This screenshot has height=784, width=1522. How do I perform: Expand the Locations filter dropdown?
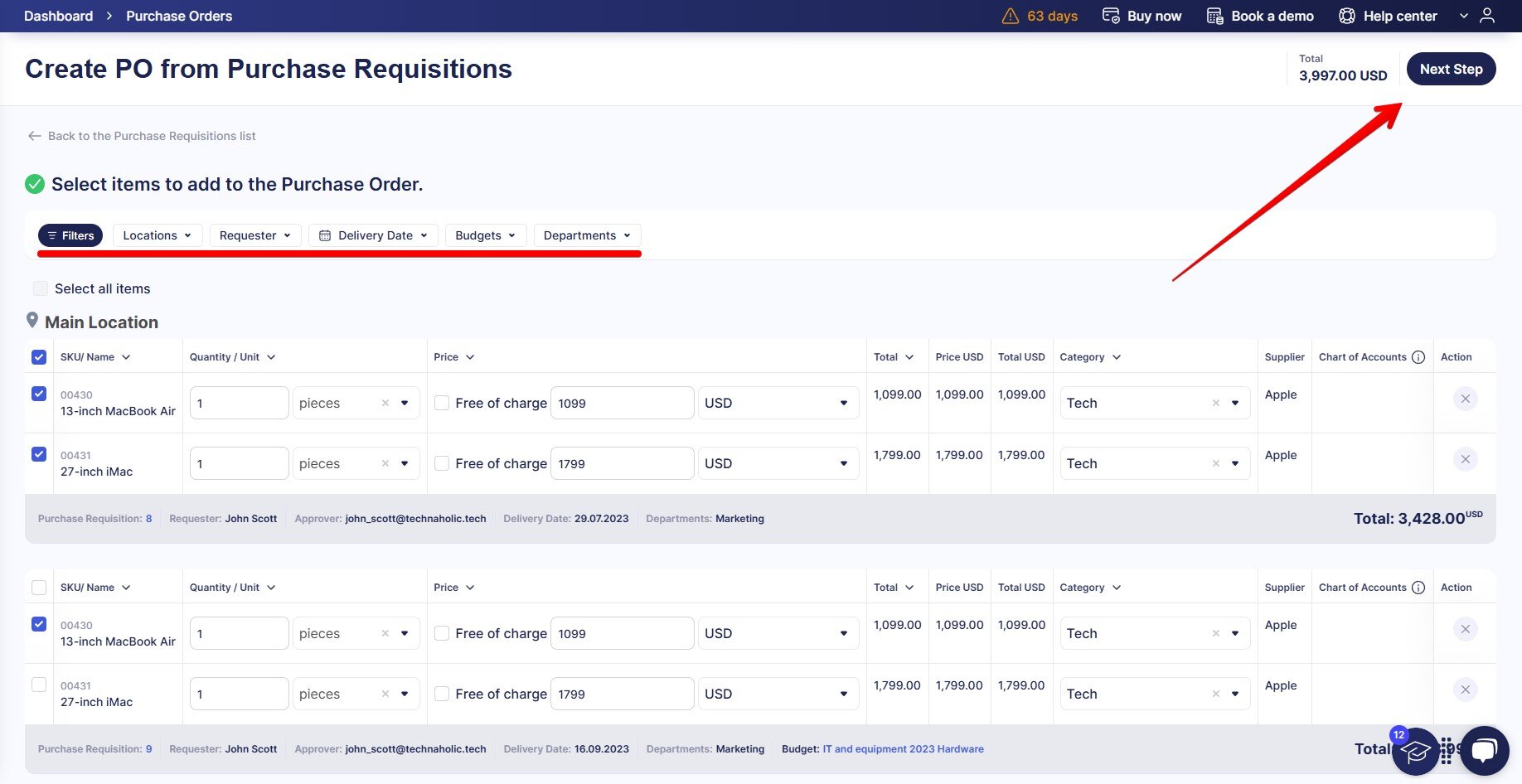(x=157, y=235)
